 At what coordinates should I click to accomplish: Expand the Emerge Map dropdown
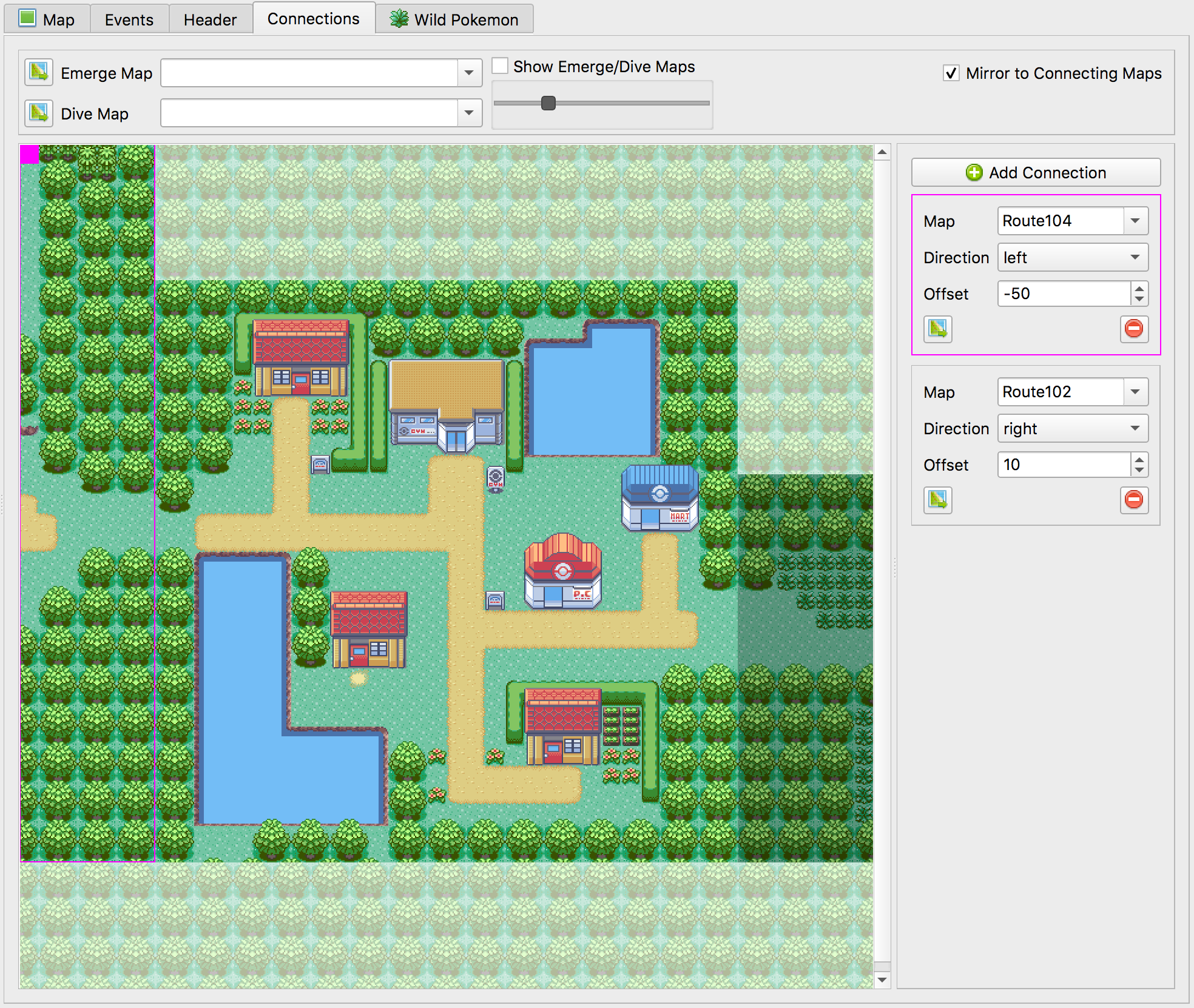coord(469,73)
